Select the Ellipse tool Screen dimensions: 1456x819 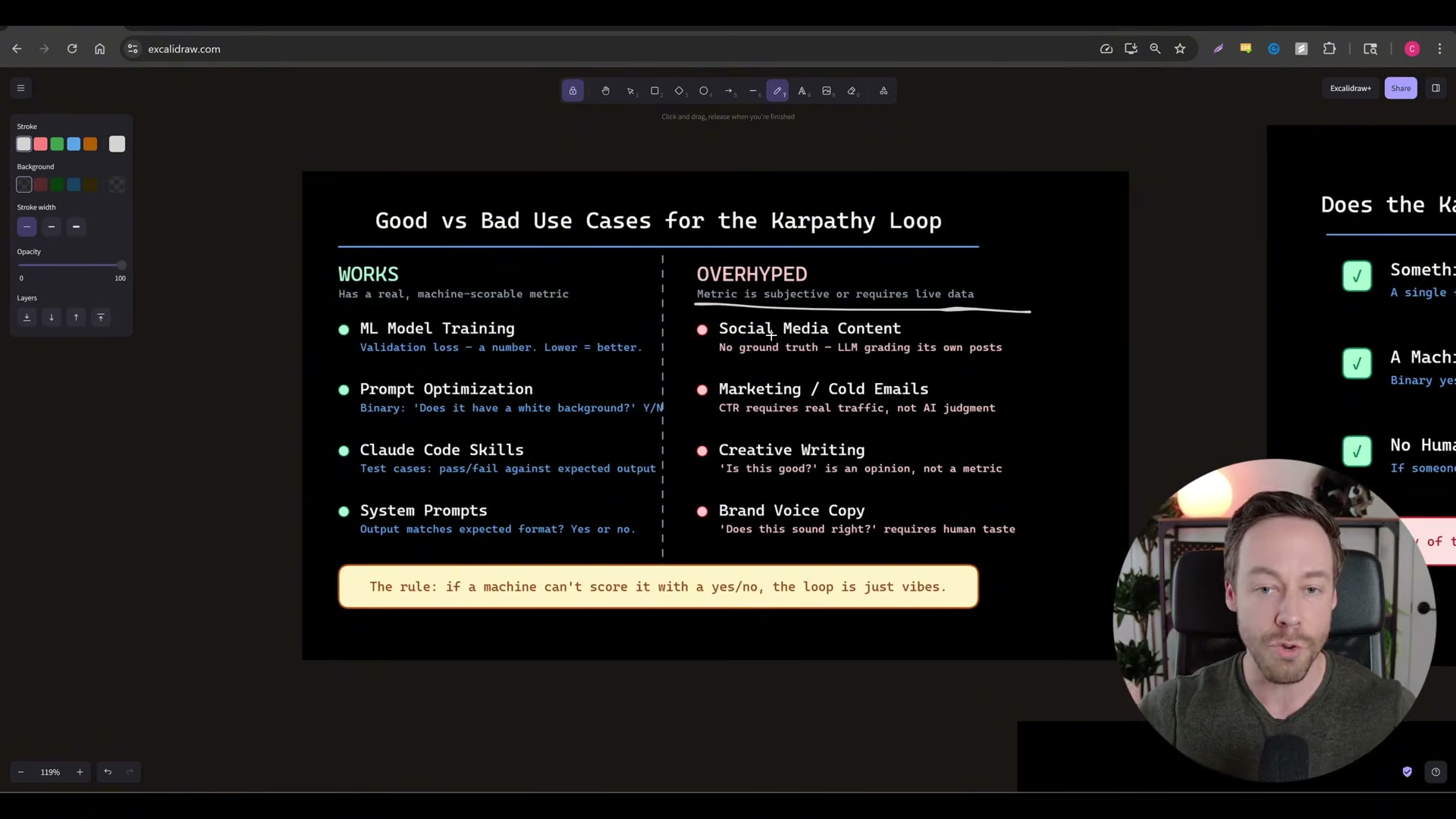(x=704, y=91)
